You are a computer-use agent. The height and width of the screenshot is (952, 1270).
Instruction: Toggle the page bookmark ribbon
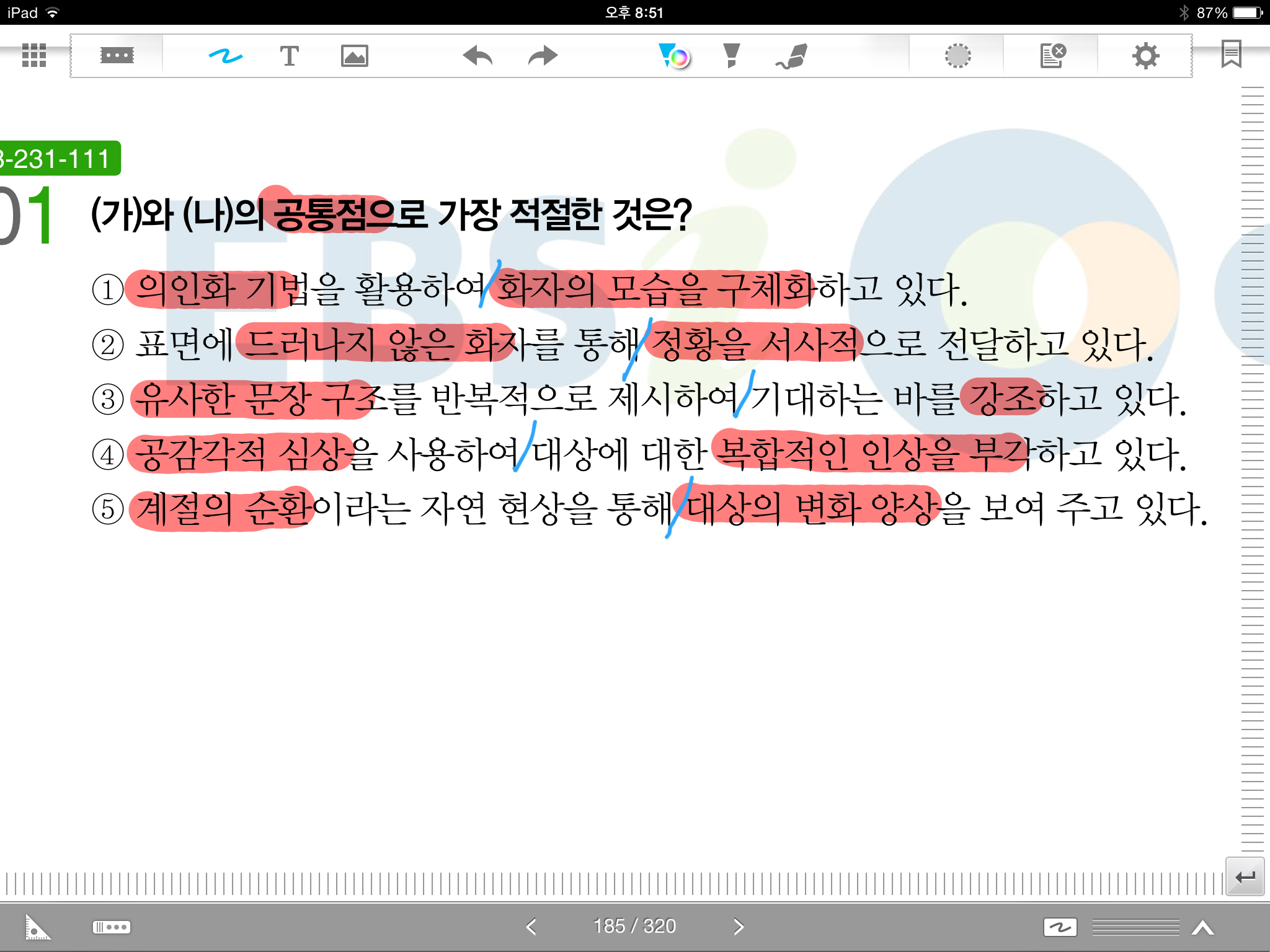[x=1231, y=55]
